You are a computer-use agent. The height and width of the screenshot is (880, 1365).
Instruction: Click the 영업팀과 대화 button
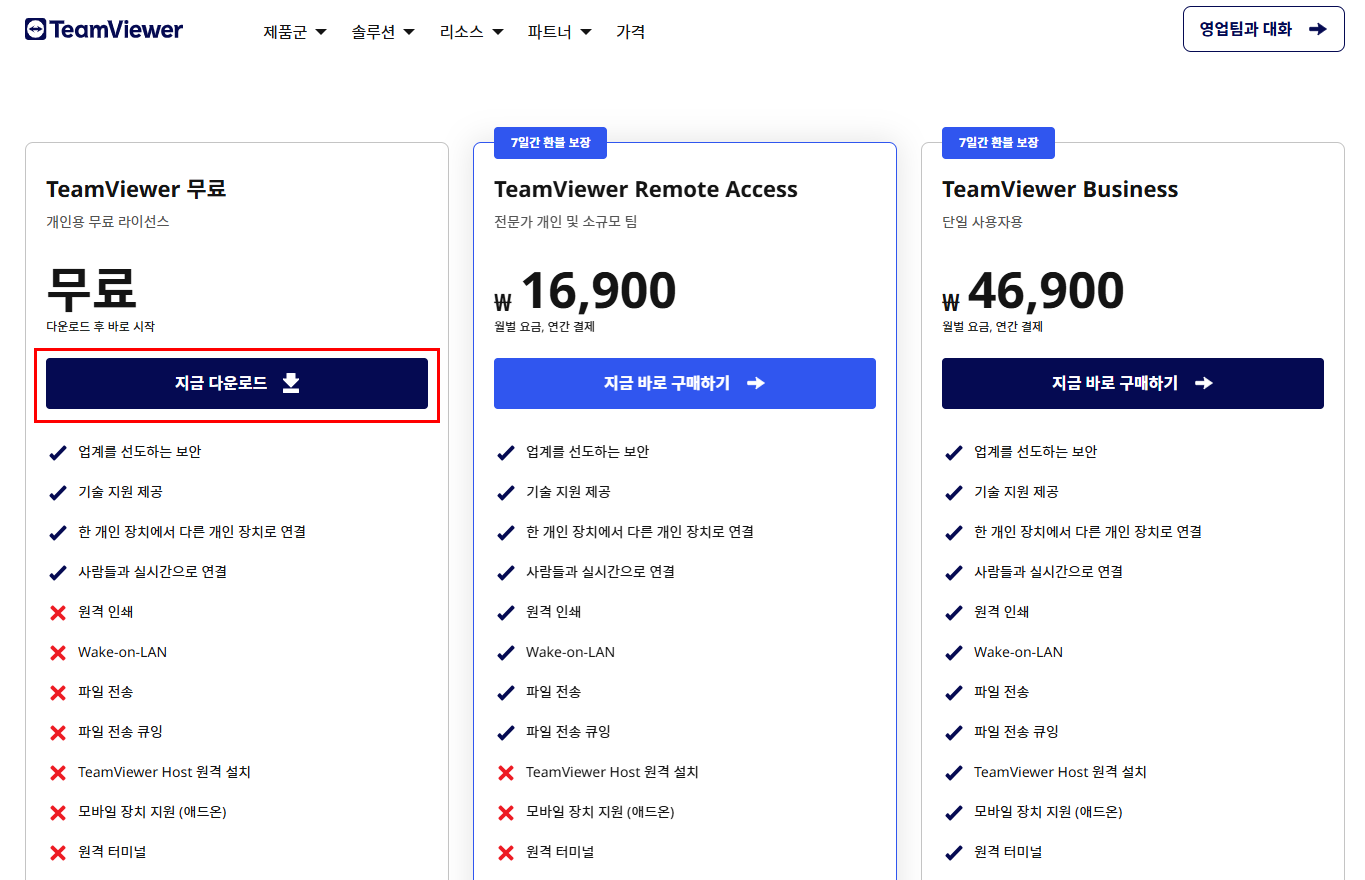(x=1263, y=29)
